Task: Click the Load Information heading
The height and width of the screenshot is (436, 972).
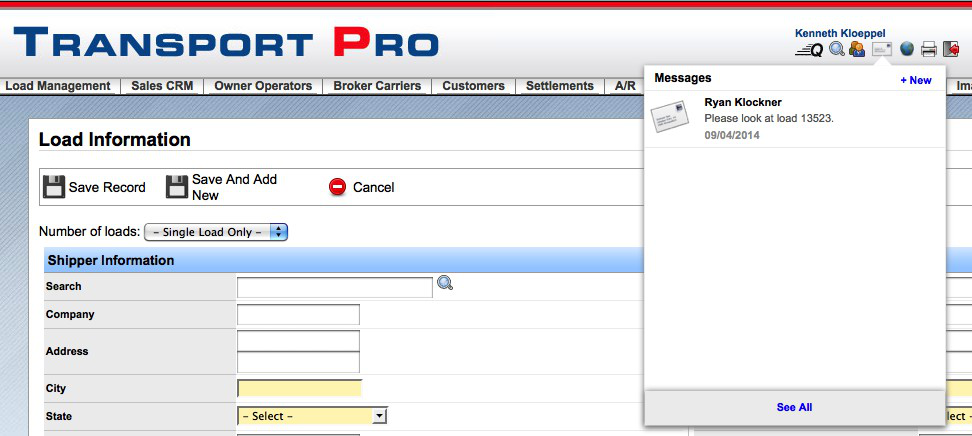Action: point(115,140)
